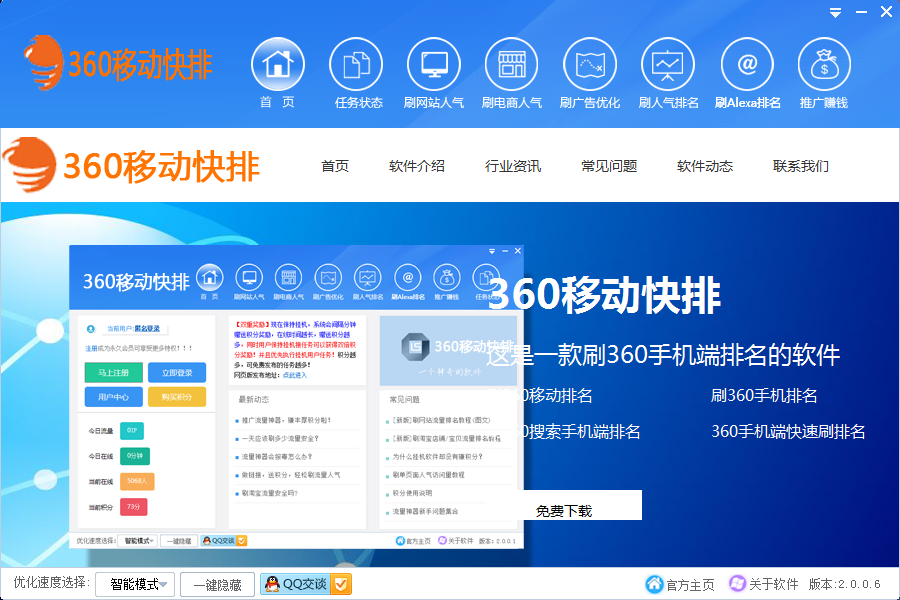Image resolution: width=900 pixels, height=600 pixels.
Task: Open the 软件介绍 navigation item
Action: (417, 166)
